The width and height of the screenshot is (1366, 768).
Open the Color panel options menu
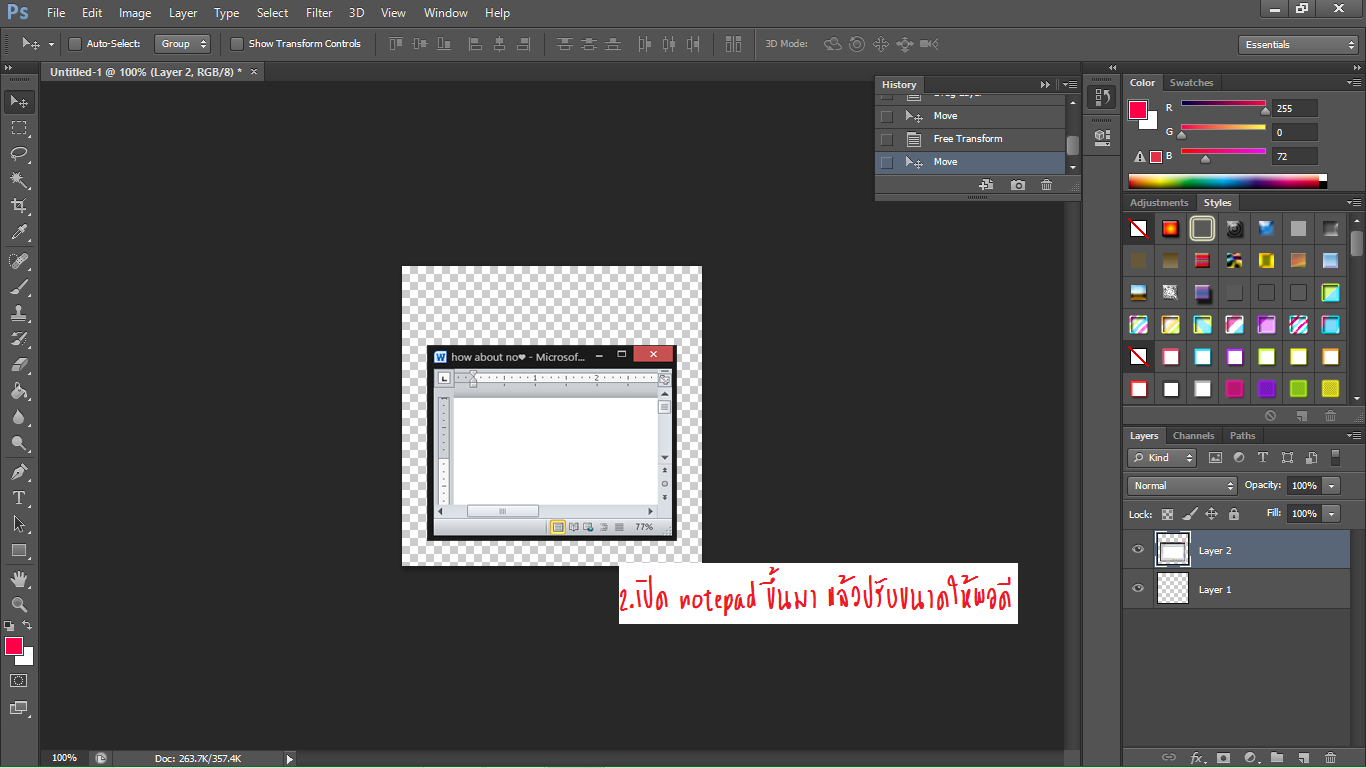pyautogui.click(x=1353, y=83)
